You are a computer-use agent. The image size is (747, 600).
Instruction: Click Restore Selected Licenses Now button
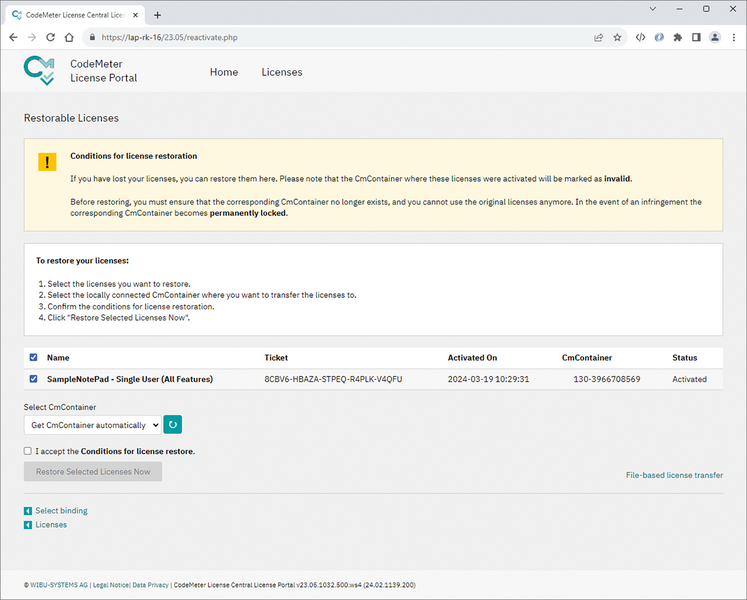tap(93, 471)
